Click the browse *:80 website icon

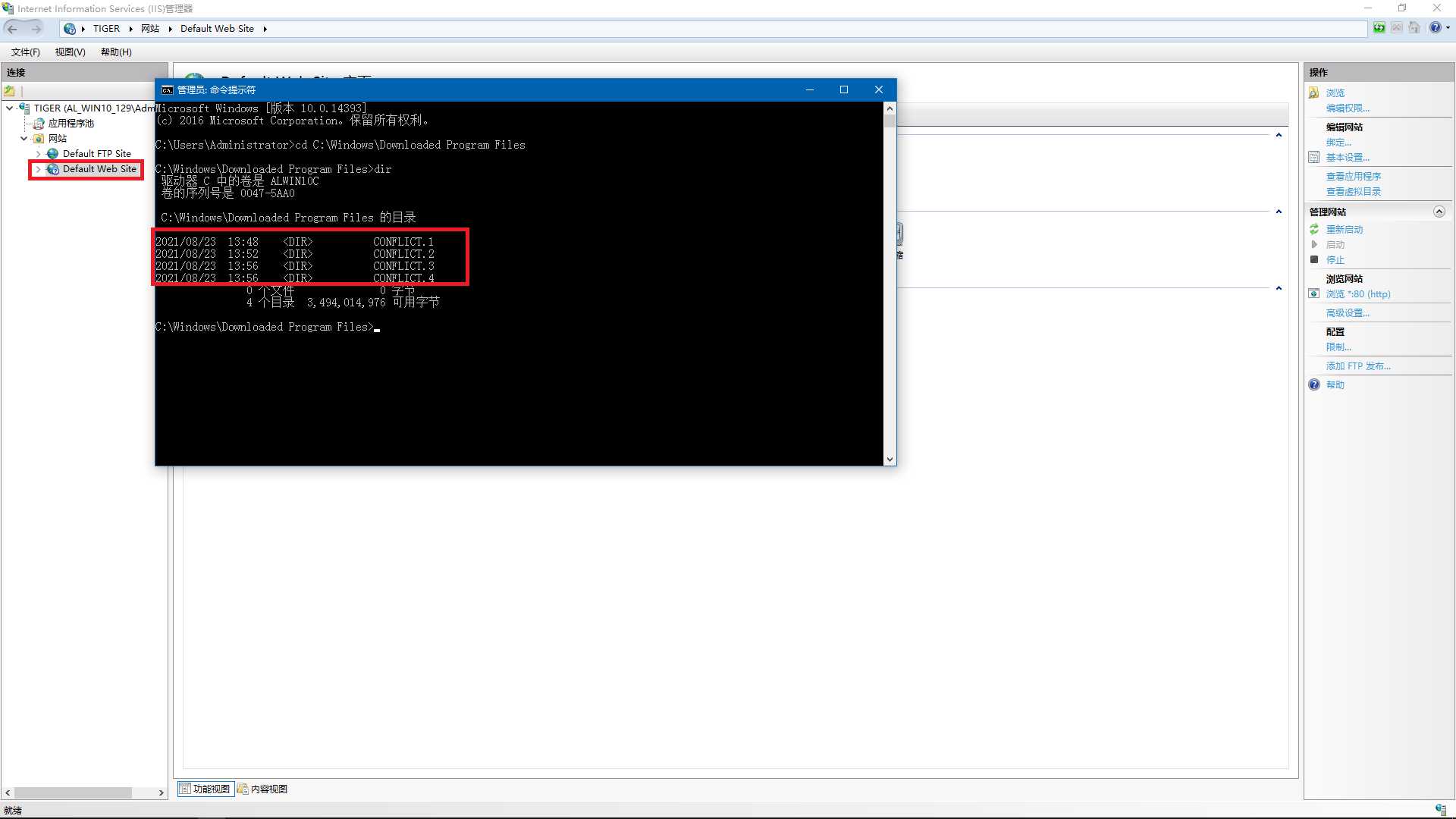[1314, 293]
